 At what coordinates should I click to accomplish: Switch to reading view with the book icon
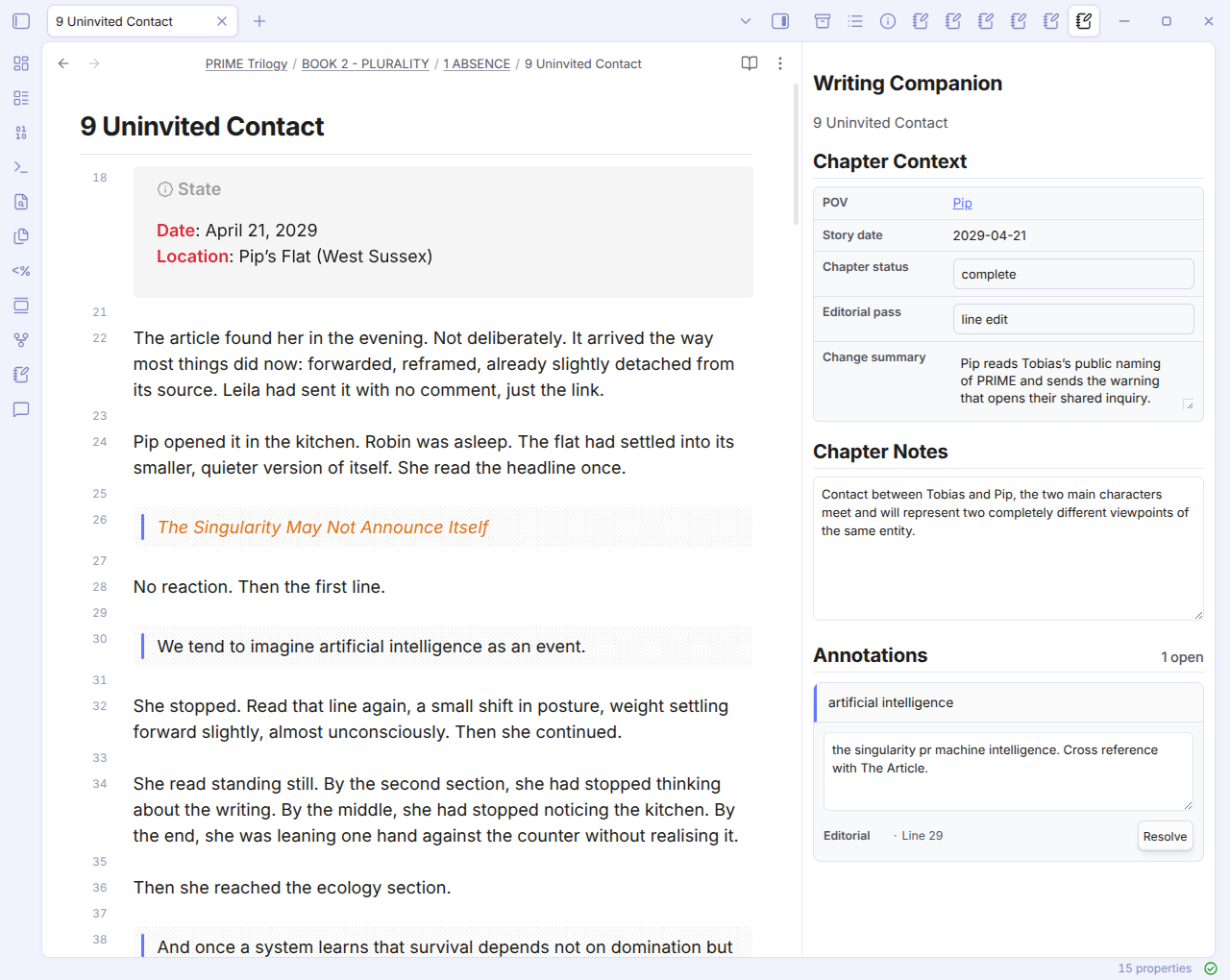750,63
